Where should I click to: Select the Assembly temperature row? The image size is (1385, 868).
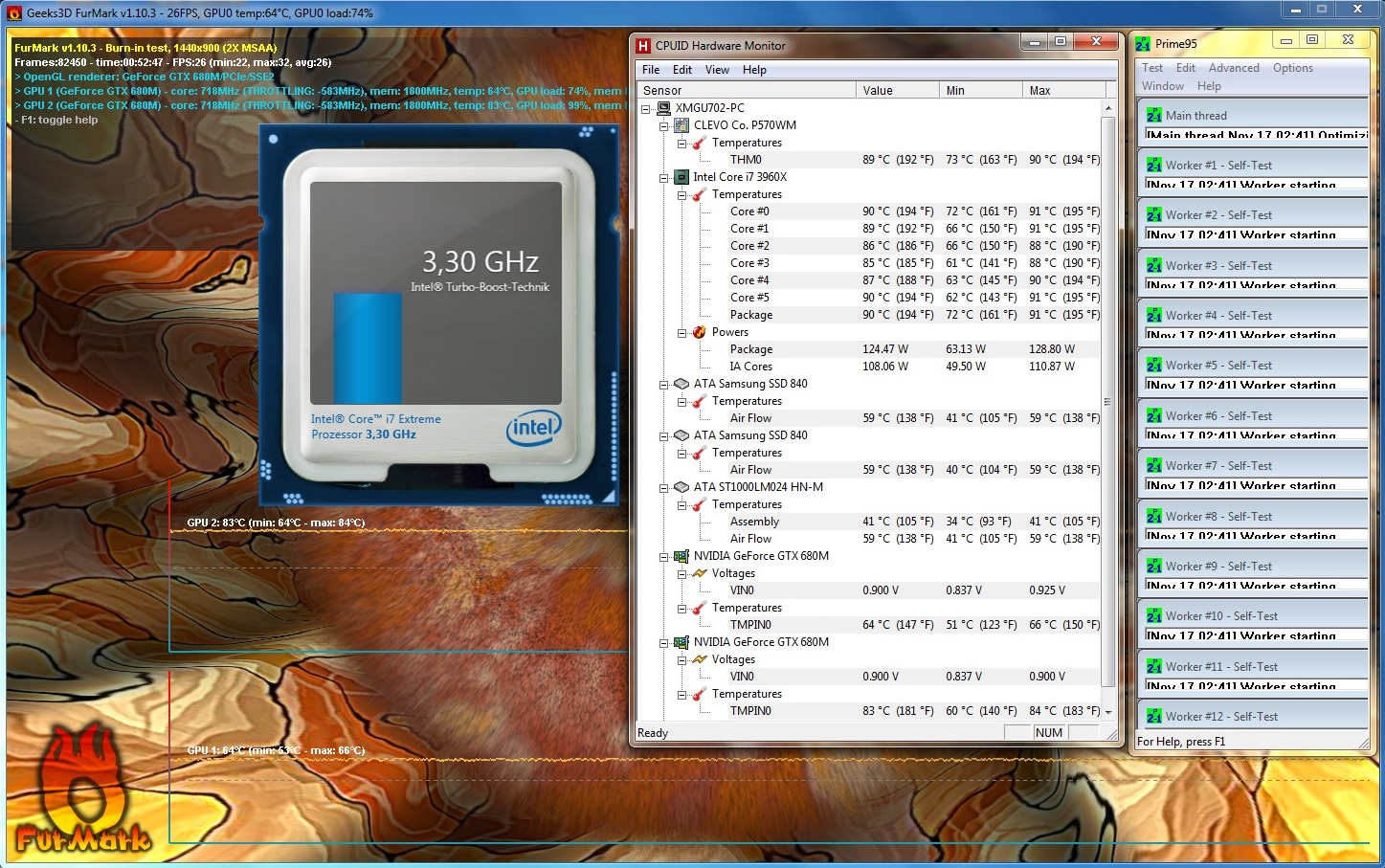click(x=915, y=522)
